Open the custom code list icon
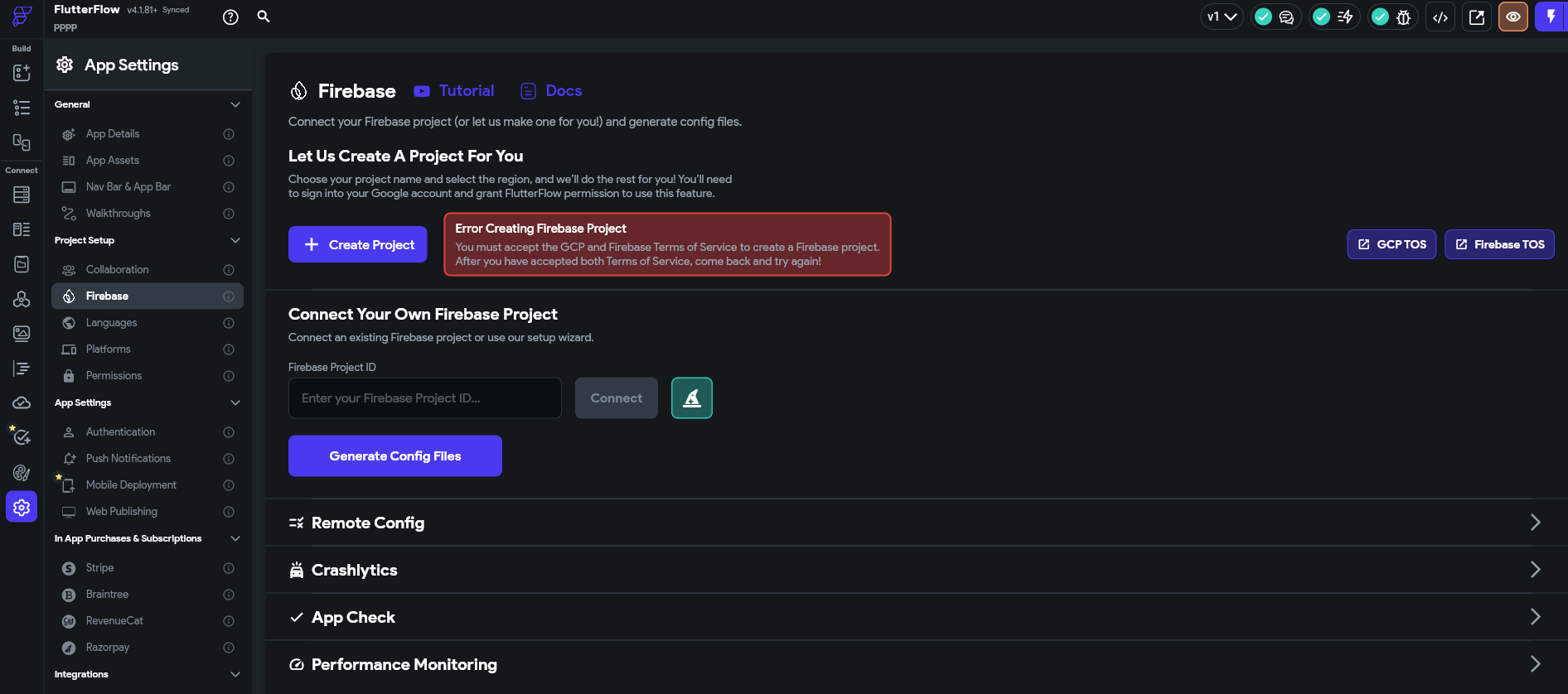Viewport: 1568px width, 694px height. tap(22, 368)
